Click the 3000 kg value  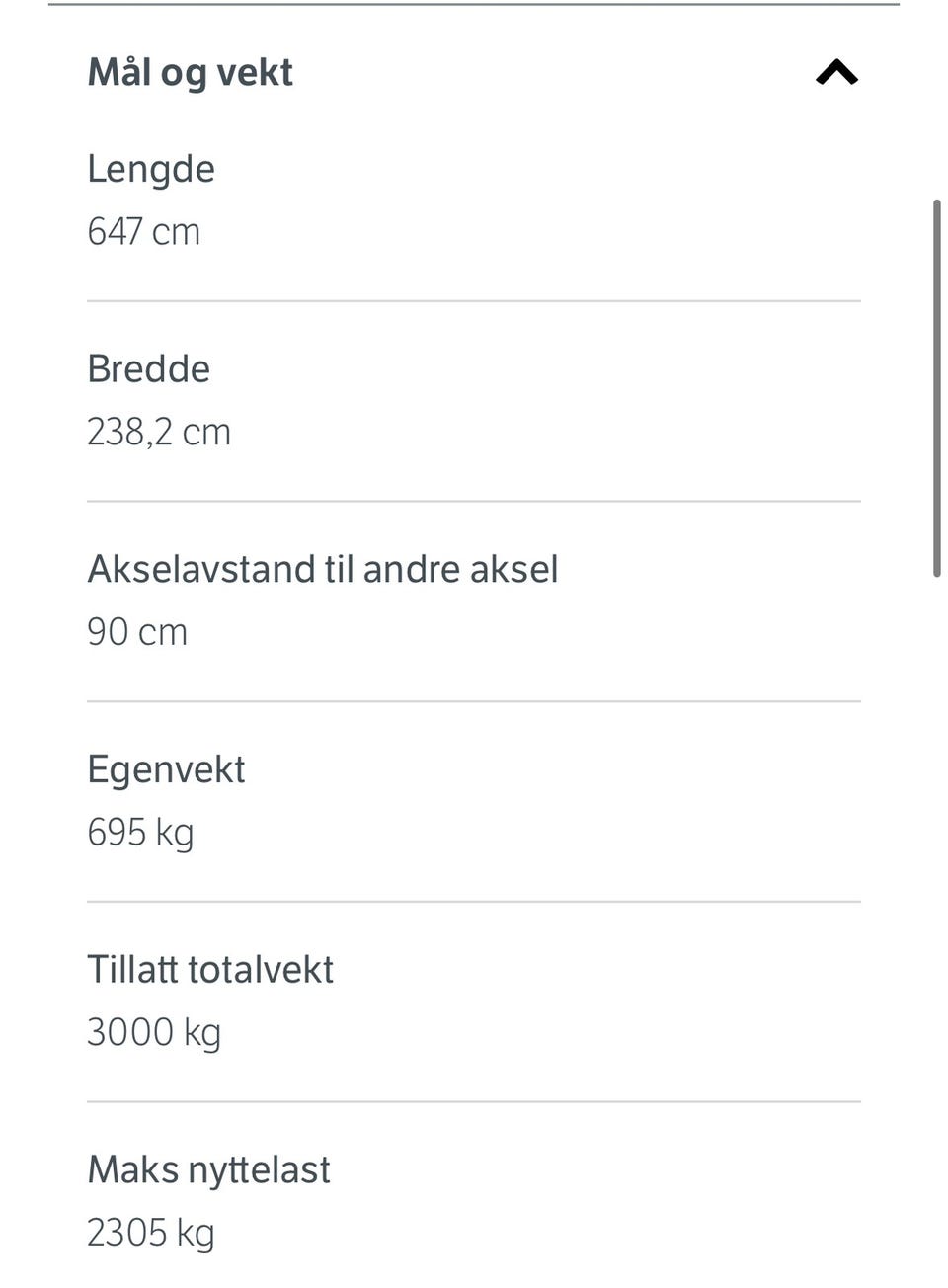click(x=154, y=1033)
